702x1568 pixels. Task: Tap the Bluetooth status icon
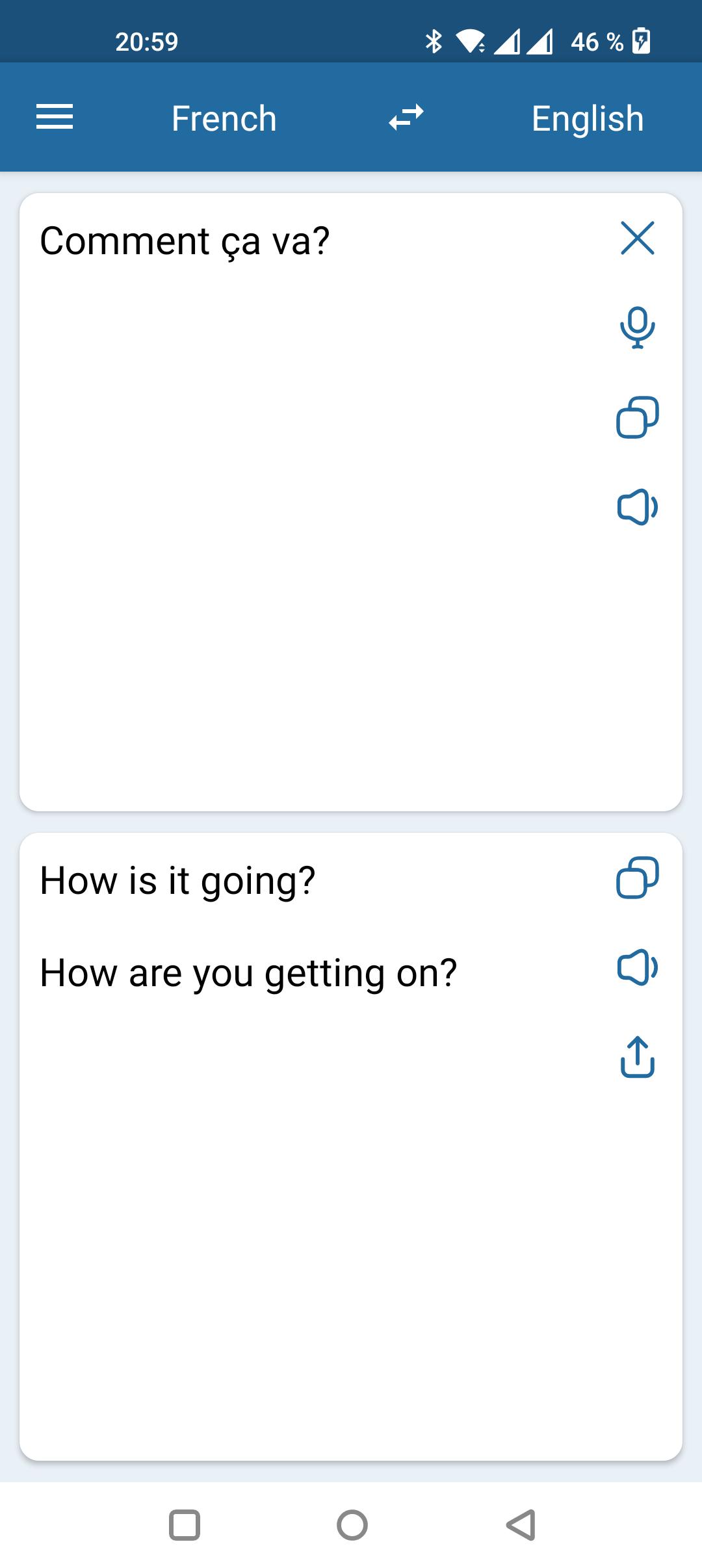tap(434, 42)
